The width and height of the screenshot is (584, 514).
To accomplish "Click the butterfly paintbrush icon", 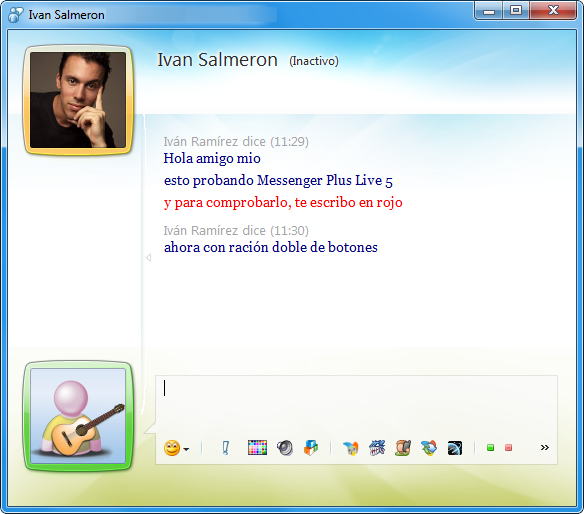I will pos(351,448).
